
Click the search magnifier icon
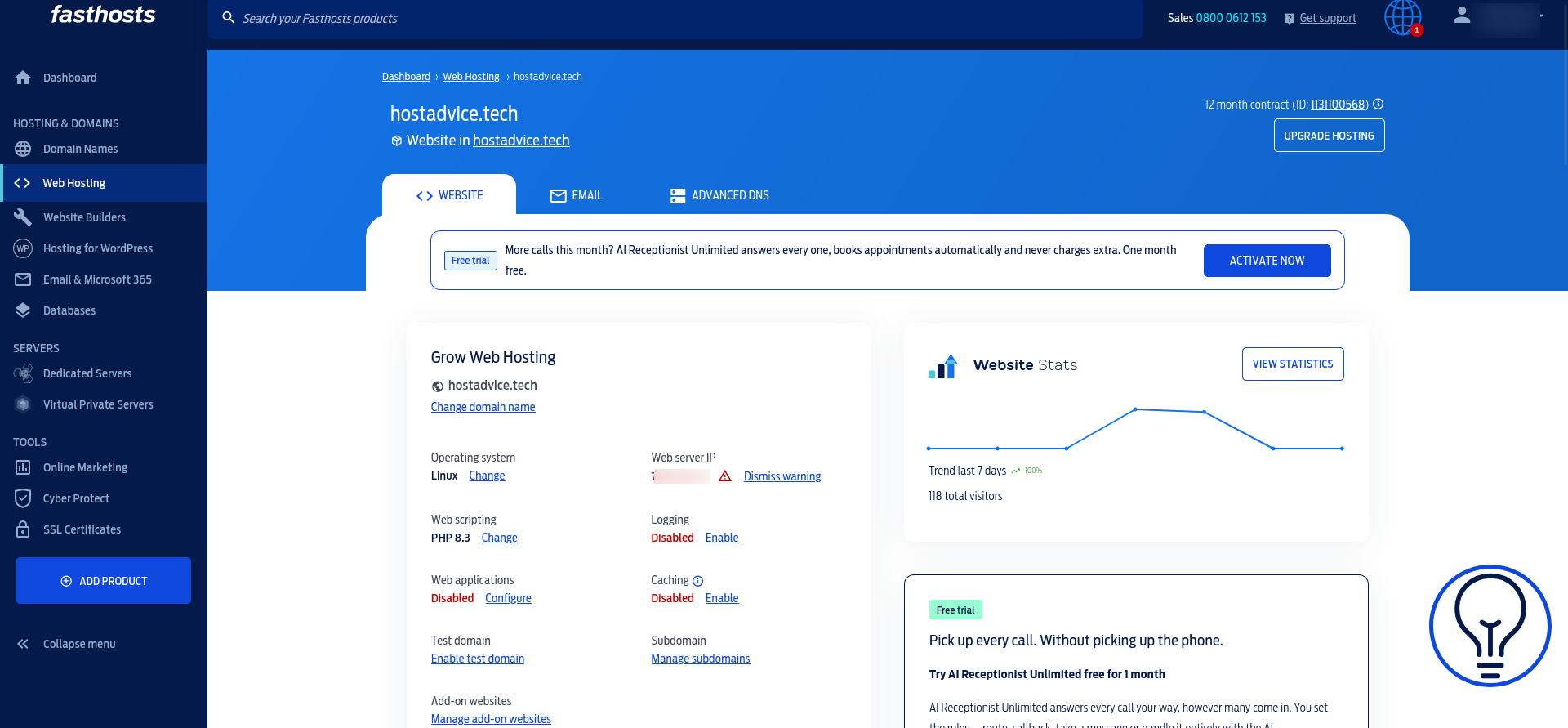click(229, 18)
